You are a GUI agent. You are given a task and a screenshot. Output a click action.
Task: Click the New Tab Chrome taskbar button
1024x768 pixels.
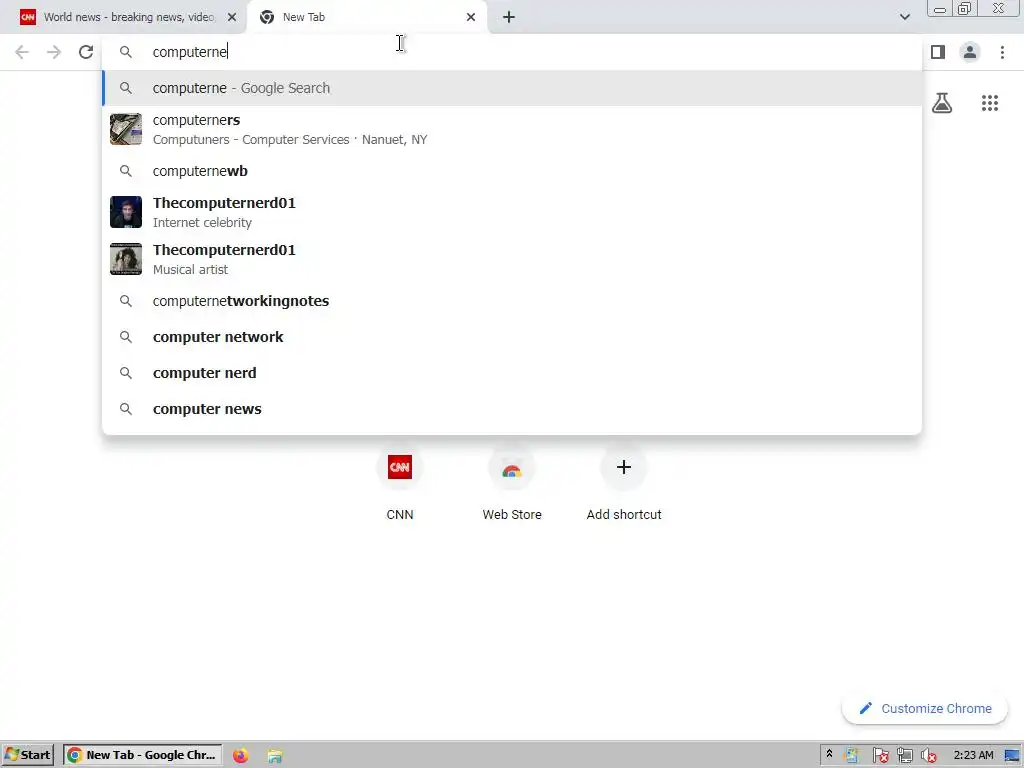(142, 755)
